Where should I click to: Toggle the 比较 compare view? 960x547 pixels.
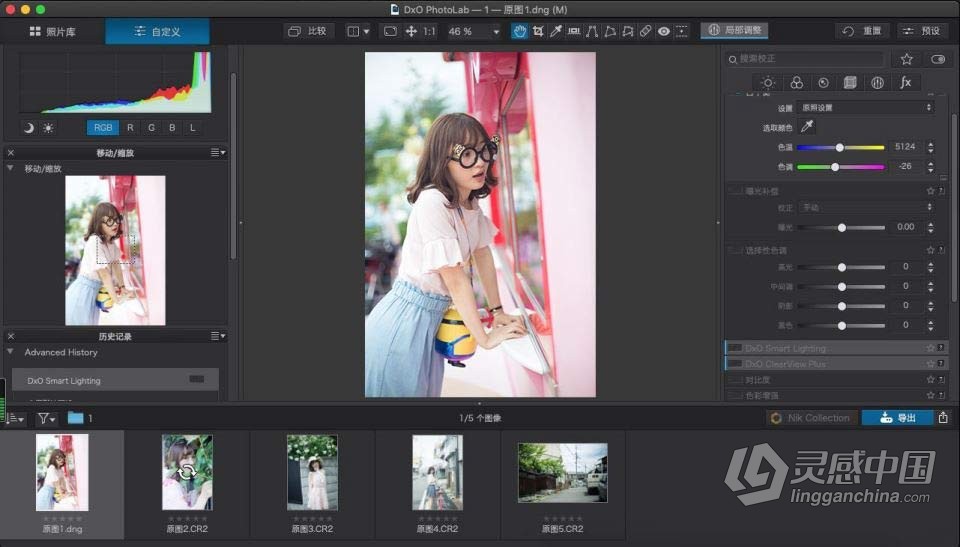308,31
